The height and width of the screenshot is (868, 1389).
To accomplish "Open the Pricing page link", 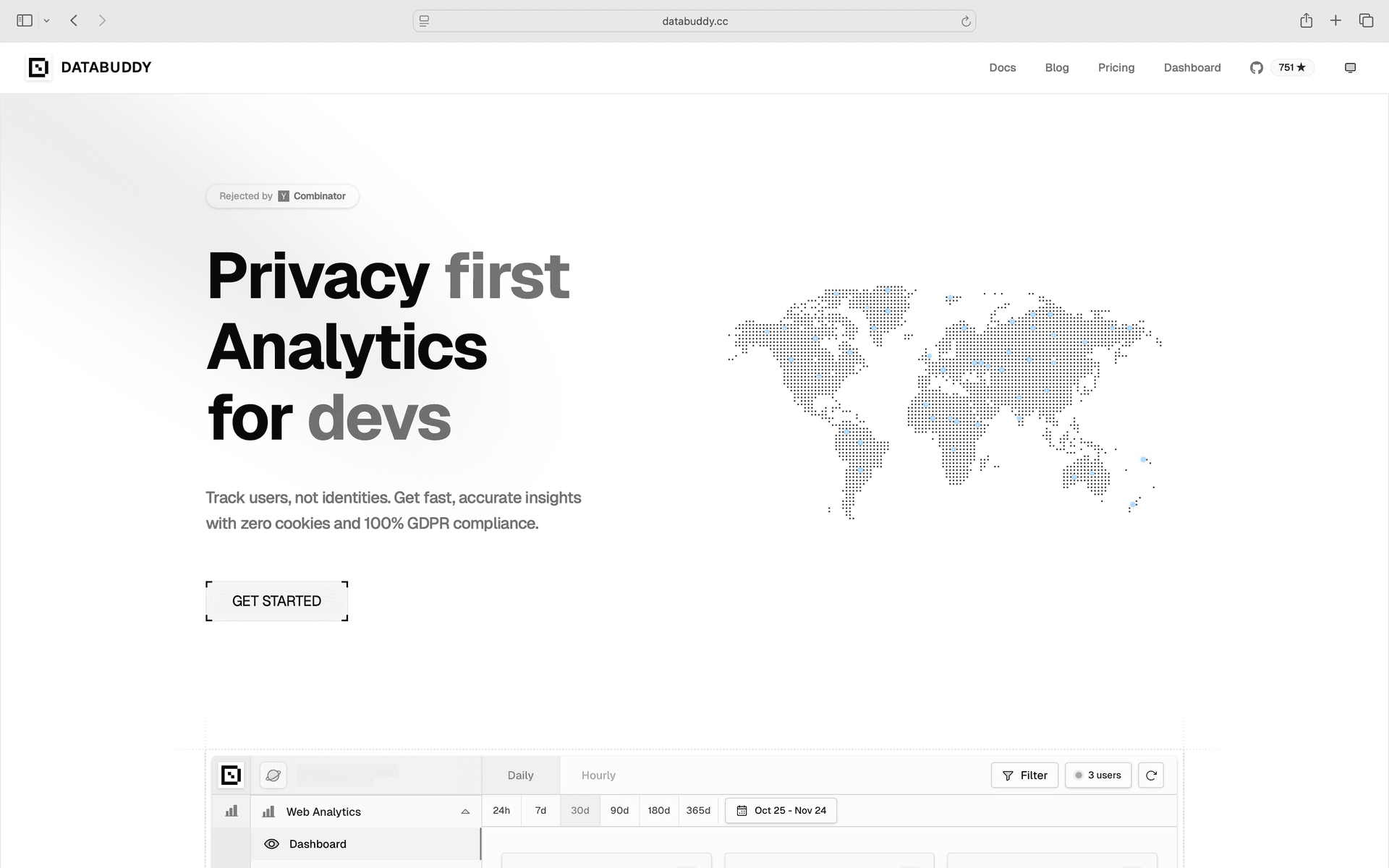I will point(1116,67).
